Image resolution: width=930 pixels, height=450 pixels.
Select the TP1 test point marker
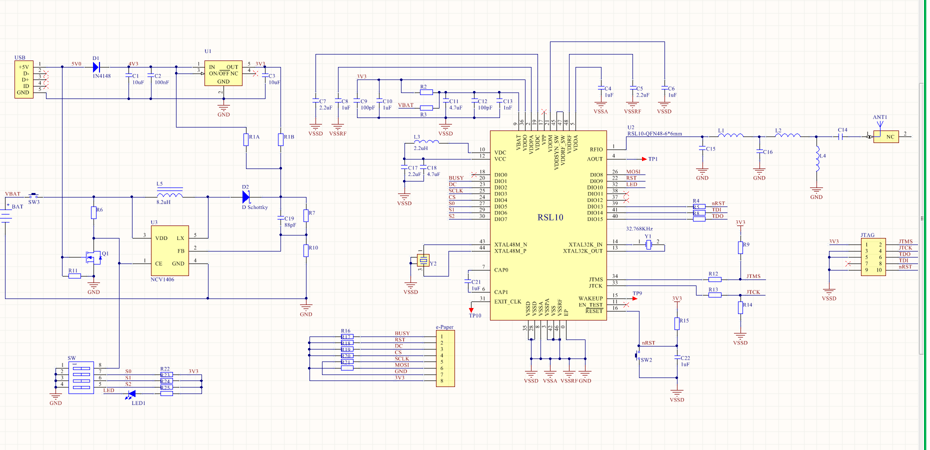pos(646,159)
